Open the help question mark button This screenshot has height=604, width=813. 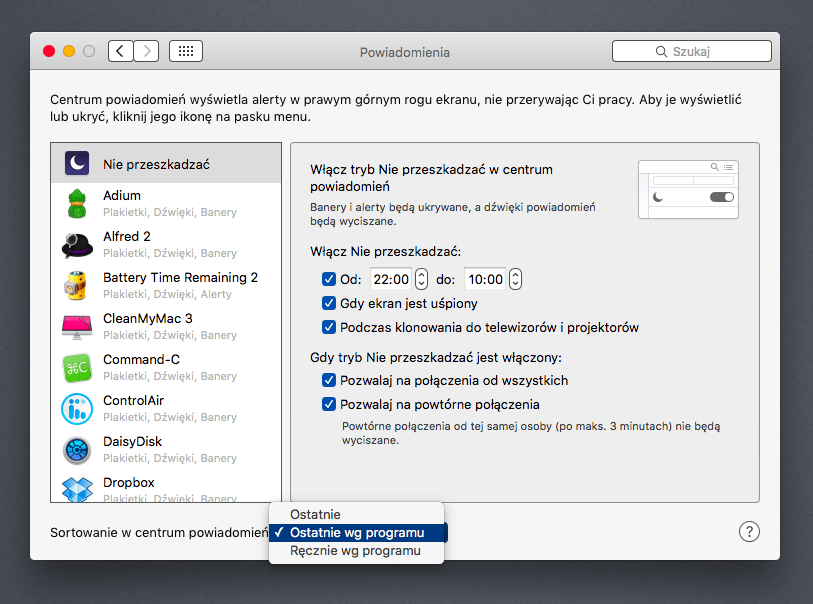(x=750, y=531)
